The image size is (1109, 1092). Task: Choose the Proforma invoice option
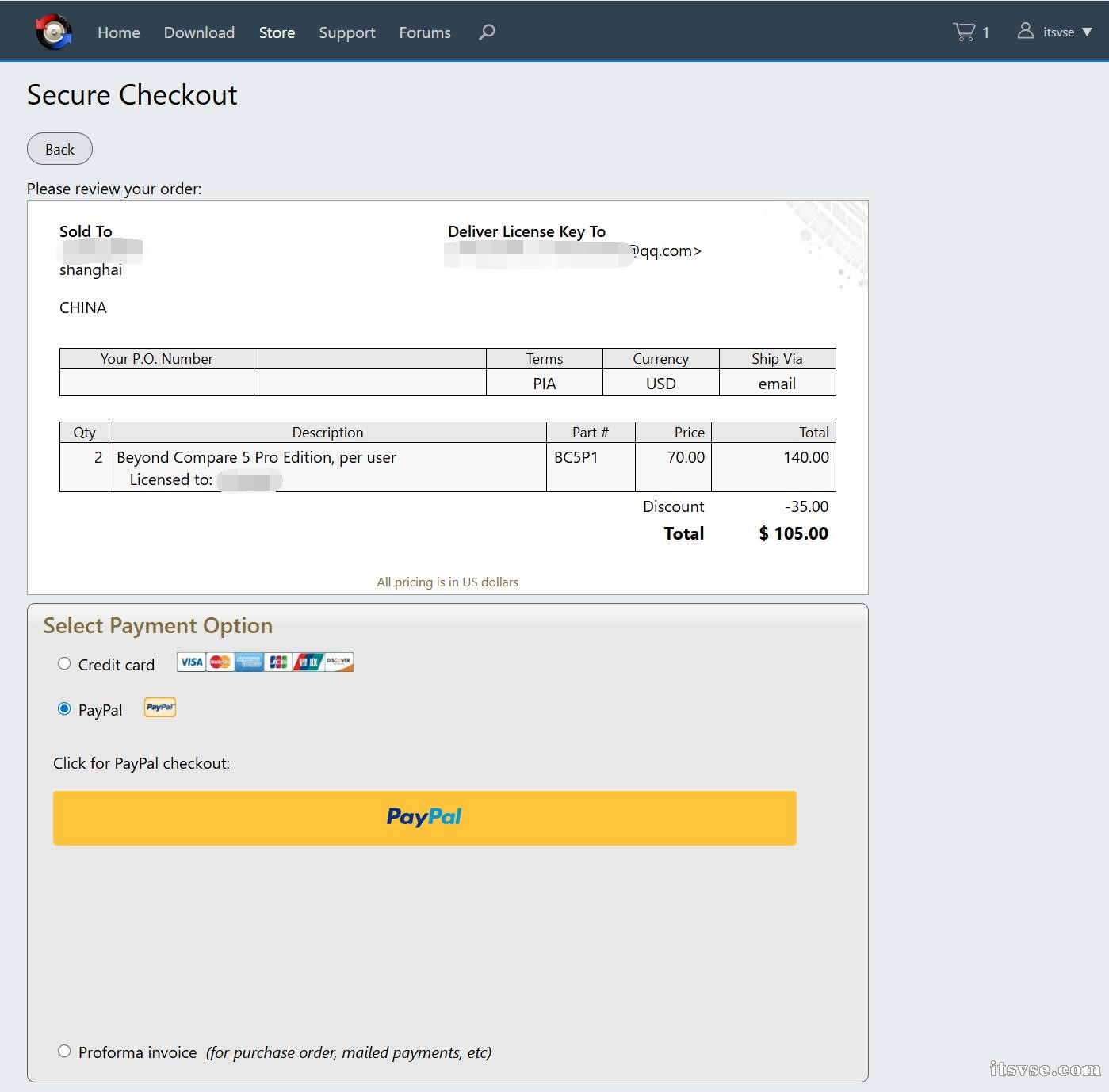click(64, 1052)
